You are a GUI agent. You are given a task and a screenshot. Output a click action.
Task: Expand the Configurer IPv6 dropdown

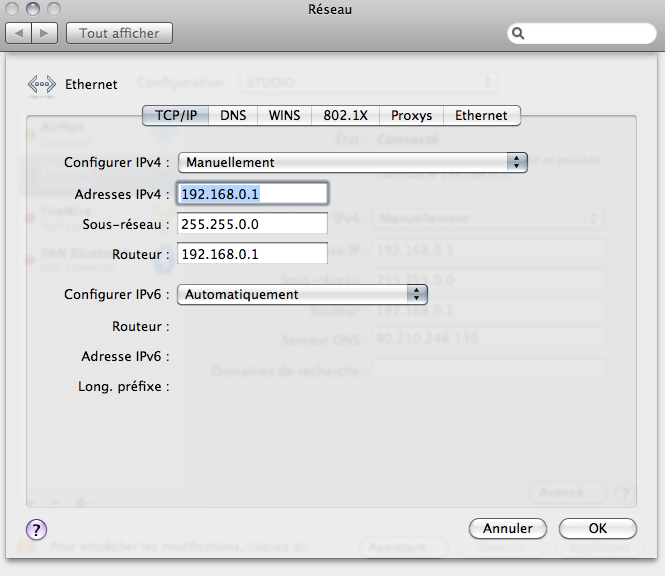302,294
